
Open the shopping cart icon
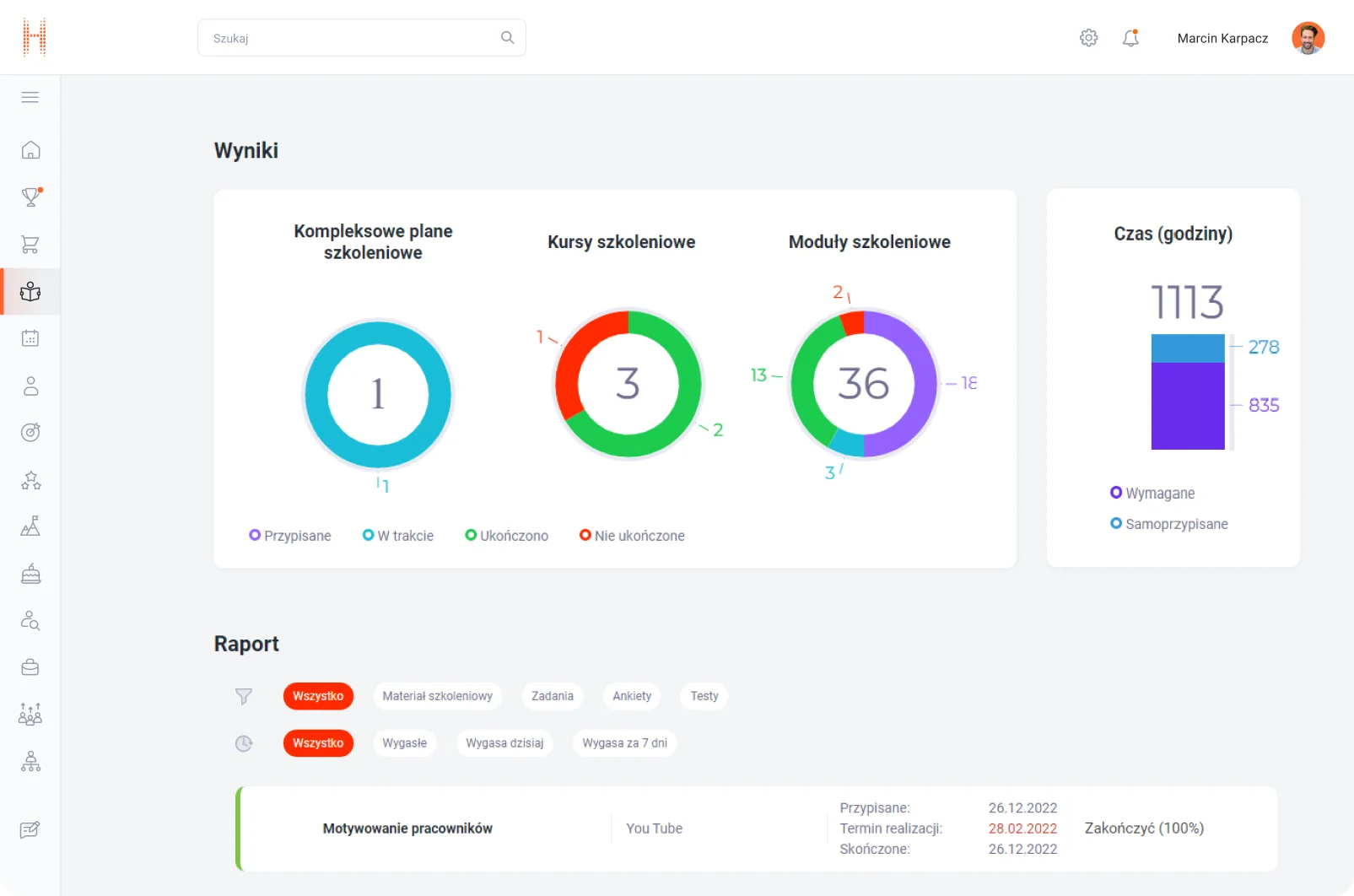30,245
